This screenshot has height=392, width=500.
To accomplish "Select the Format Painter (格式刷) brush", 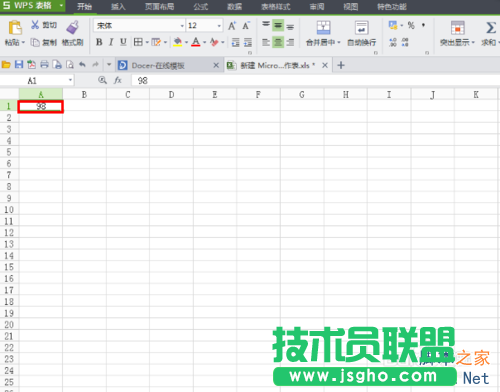I will tap(72, 27).
